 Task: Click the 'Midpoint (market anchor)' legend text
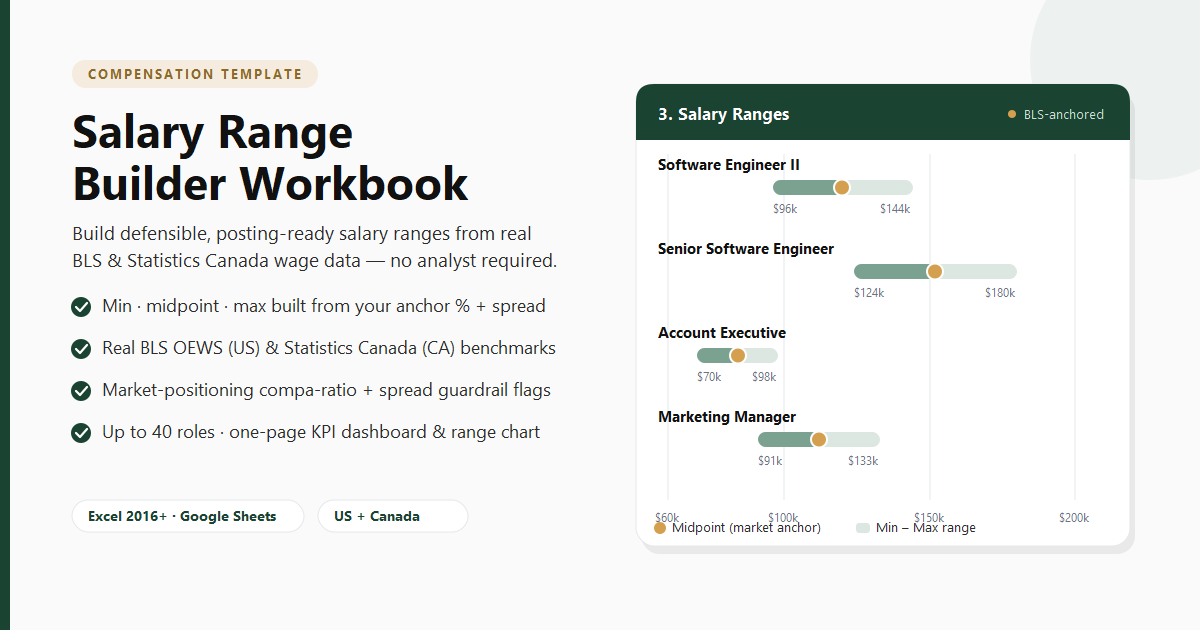pyautogui.click(x=746, y=527)
